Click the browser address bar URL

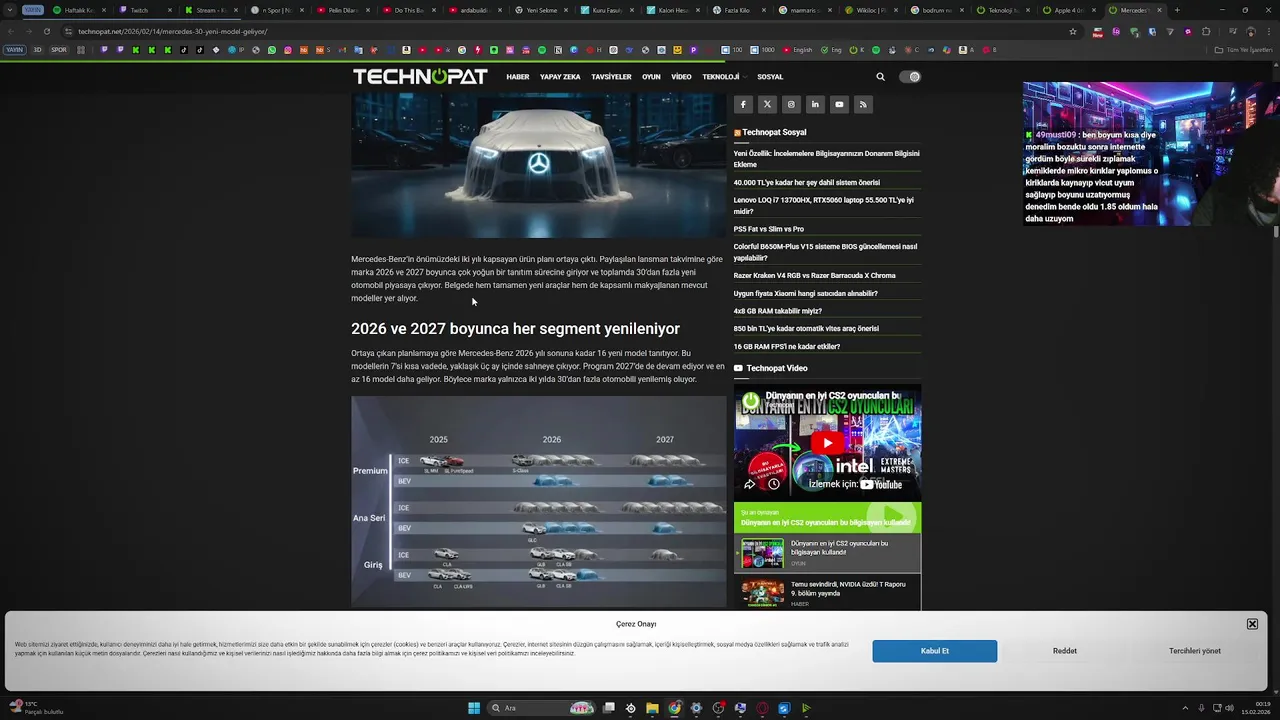[173, 31]
